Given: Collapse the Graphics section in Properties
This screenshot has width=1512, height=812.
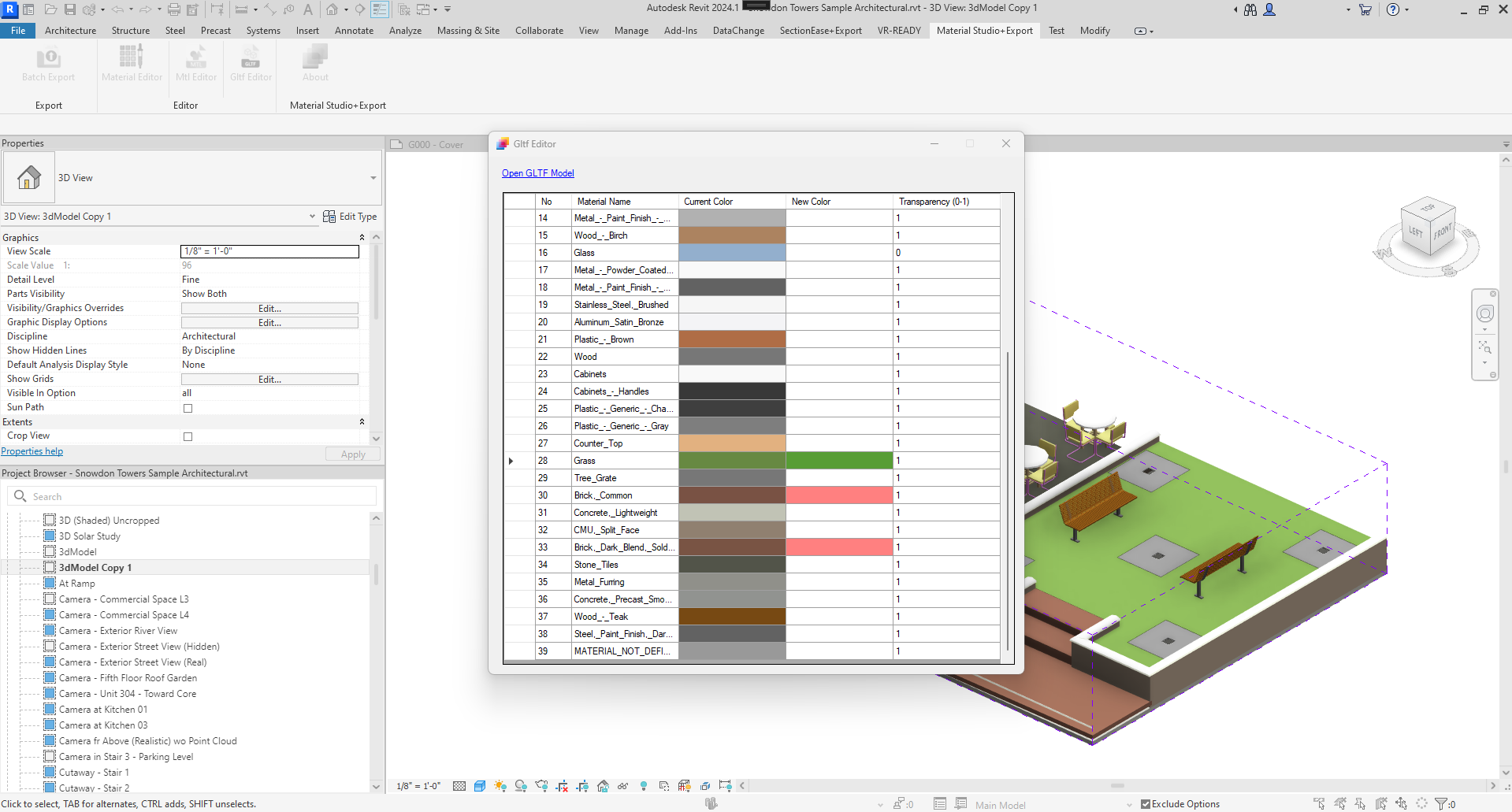Looking at the screenshot, I should tap(362, 237).
